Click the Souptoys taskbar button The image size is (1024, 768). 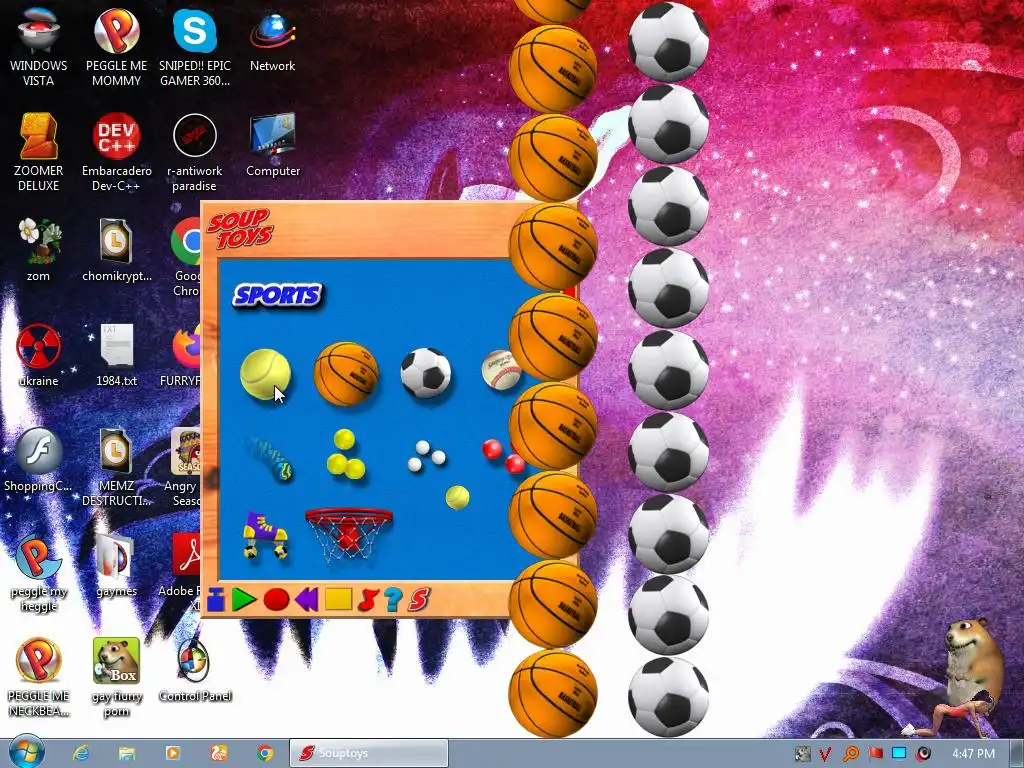(369, 753)
